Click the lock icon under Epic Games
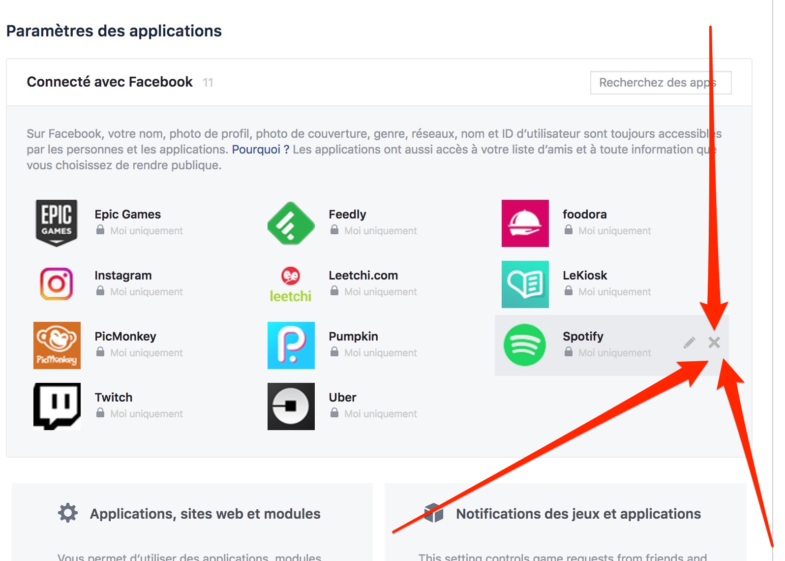Image resolution: width=785 pixels, height=561 pixels. click(x=100, y=230)
